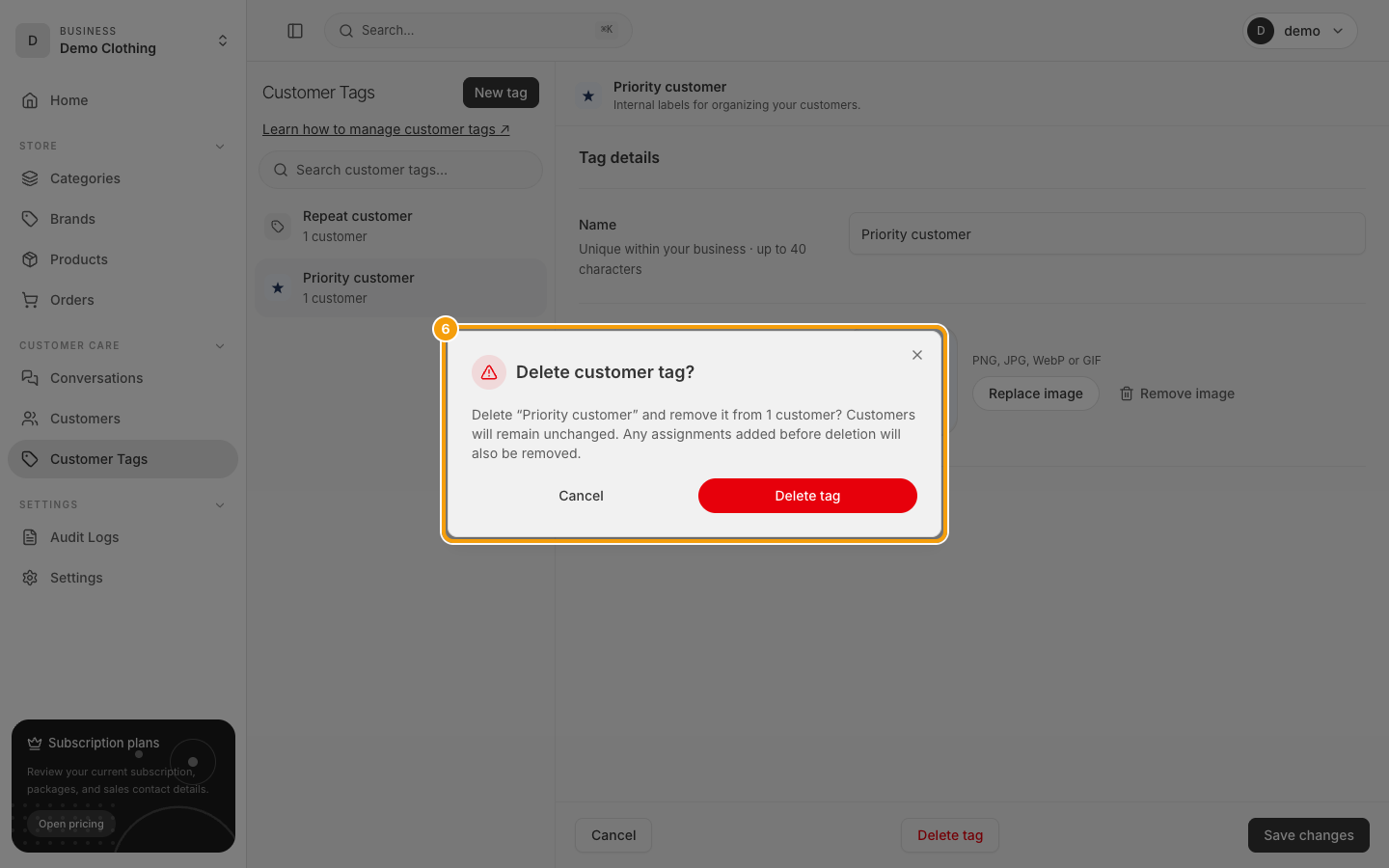The height and width of the screenshot is (868, 1389).
Task: Click magnifier icon in customer tags search
Action: pyautogui.click(x=281, y=170)
